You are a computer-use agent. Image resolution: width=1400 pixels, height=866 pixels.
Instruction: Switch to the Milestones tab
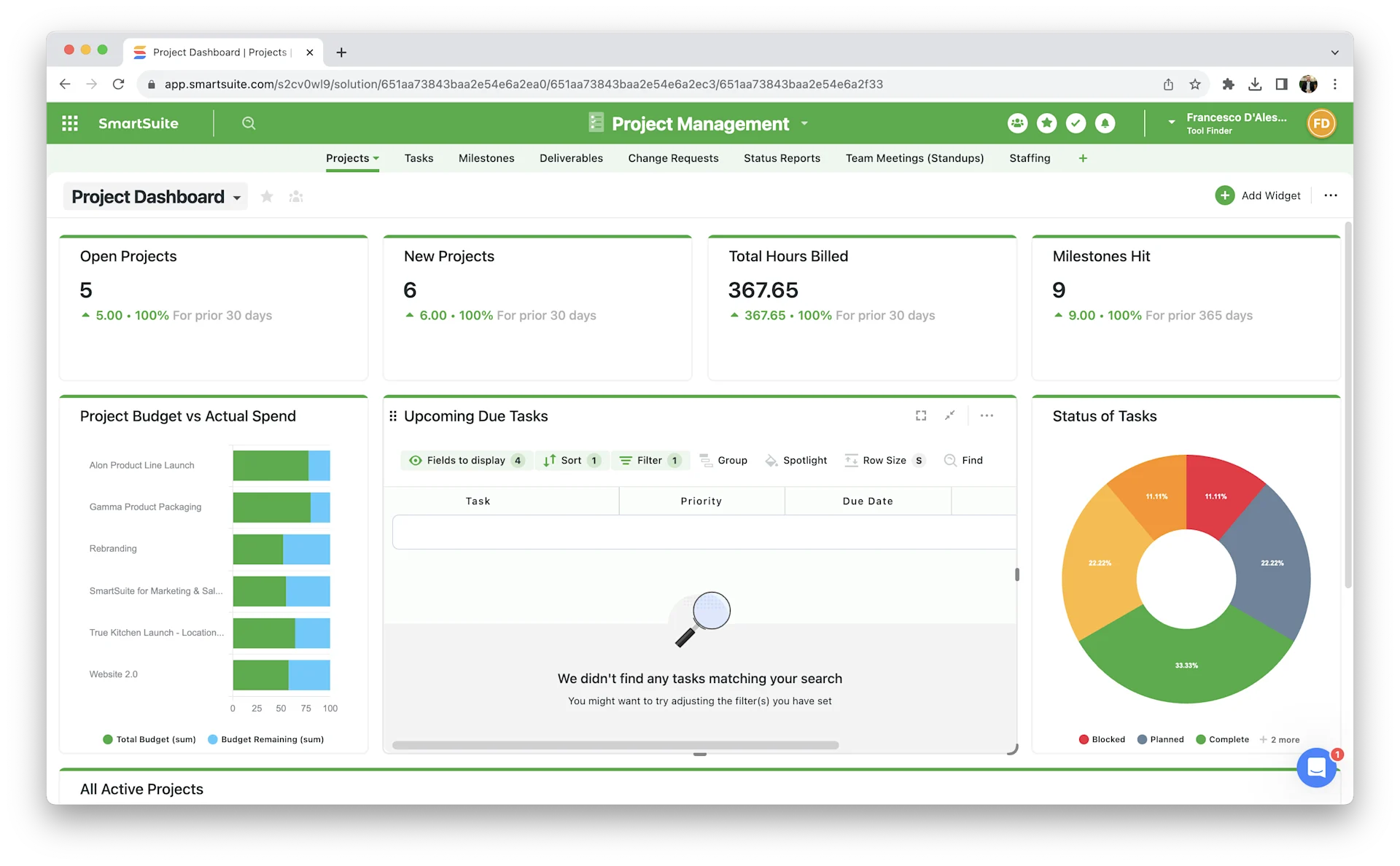pyautogui.click(x=486, y=158)
